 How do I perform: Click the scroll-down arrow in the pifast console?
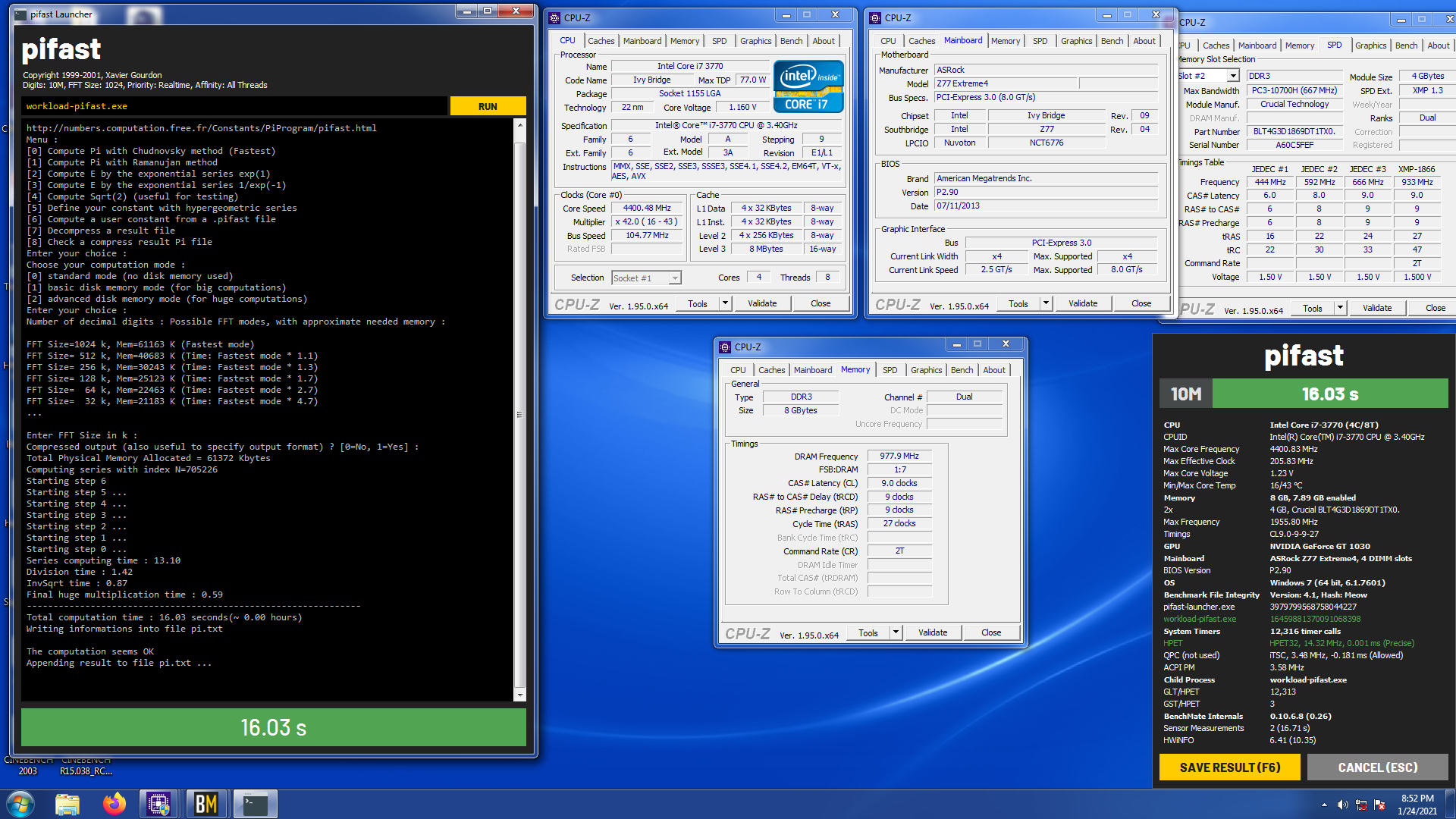click(520, 695)
